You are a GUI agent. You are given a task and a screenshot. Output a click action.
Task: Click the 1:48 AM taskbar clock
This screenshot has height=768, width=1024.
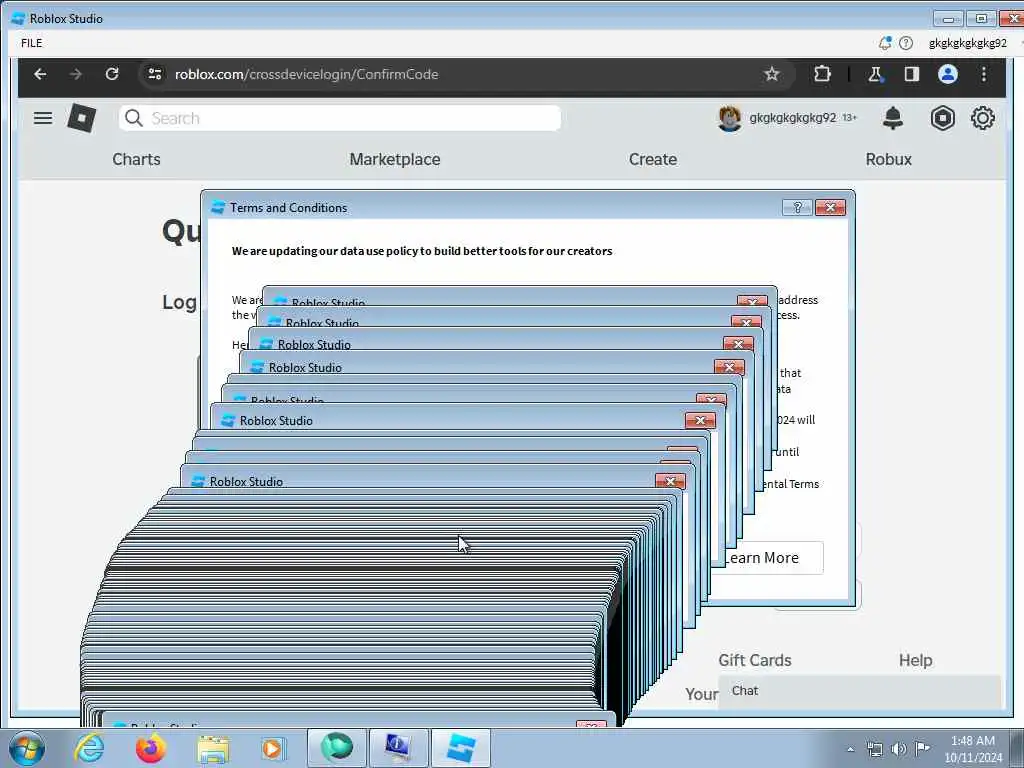click(x=973, y=749)
